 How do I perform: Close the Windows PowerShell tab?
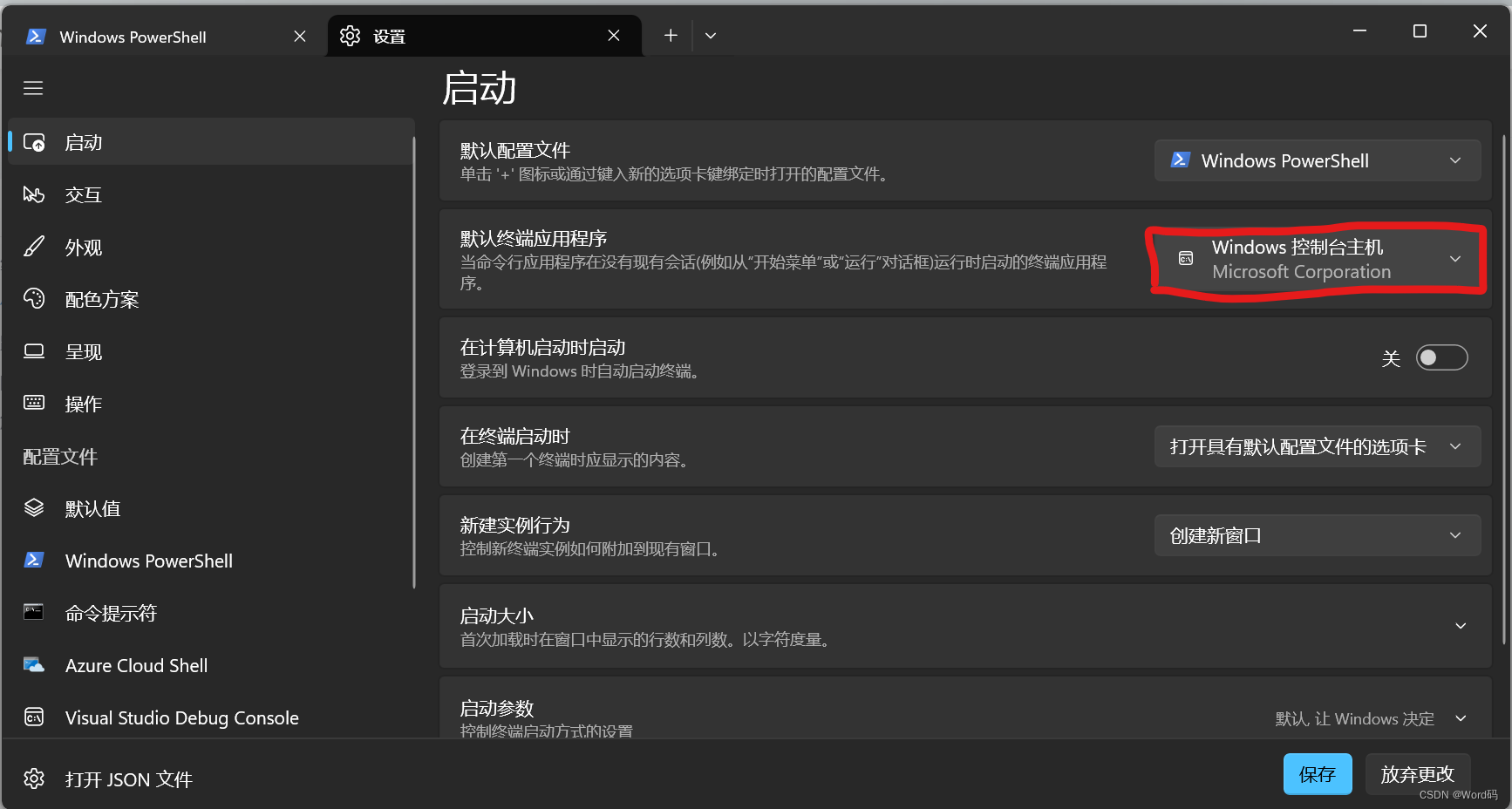[300, 36]
